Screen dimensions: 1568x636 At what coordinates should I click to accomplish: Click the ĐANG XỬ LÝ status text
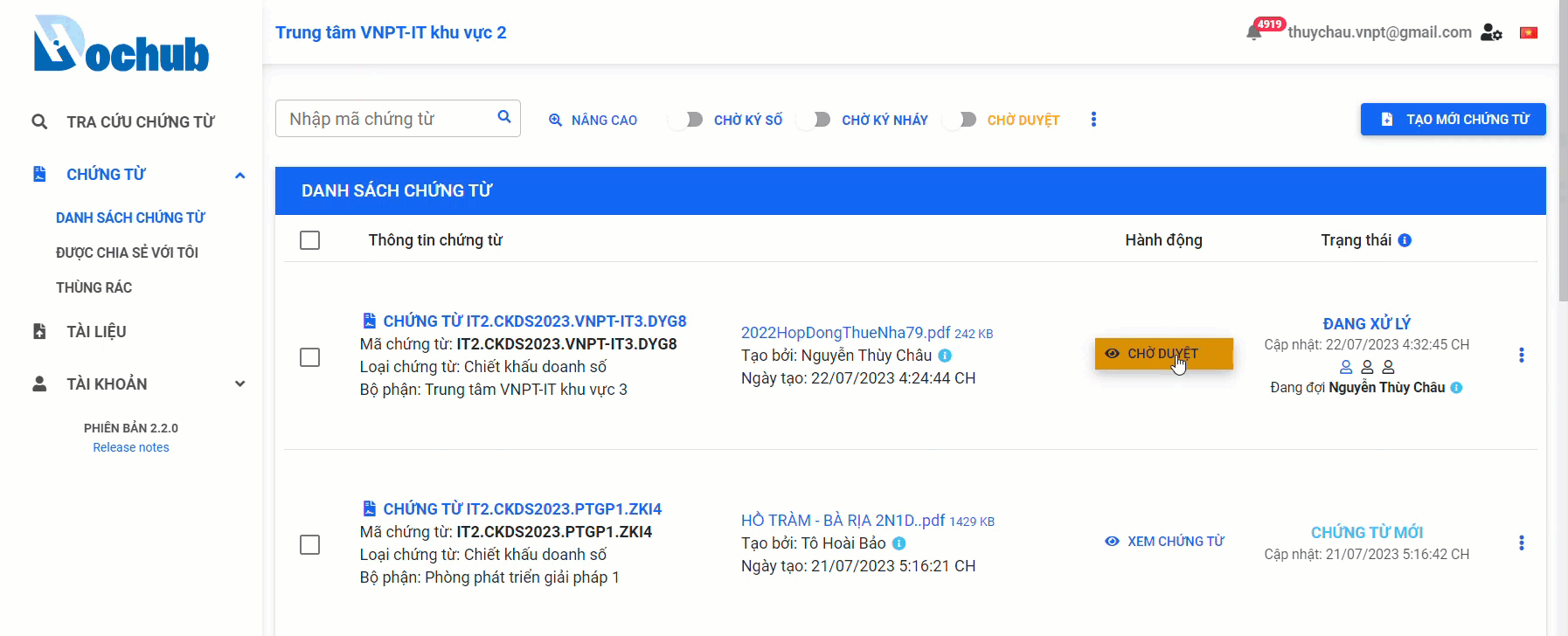(1367, 323)
